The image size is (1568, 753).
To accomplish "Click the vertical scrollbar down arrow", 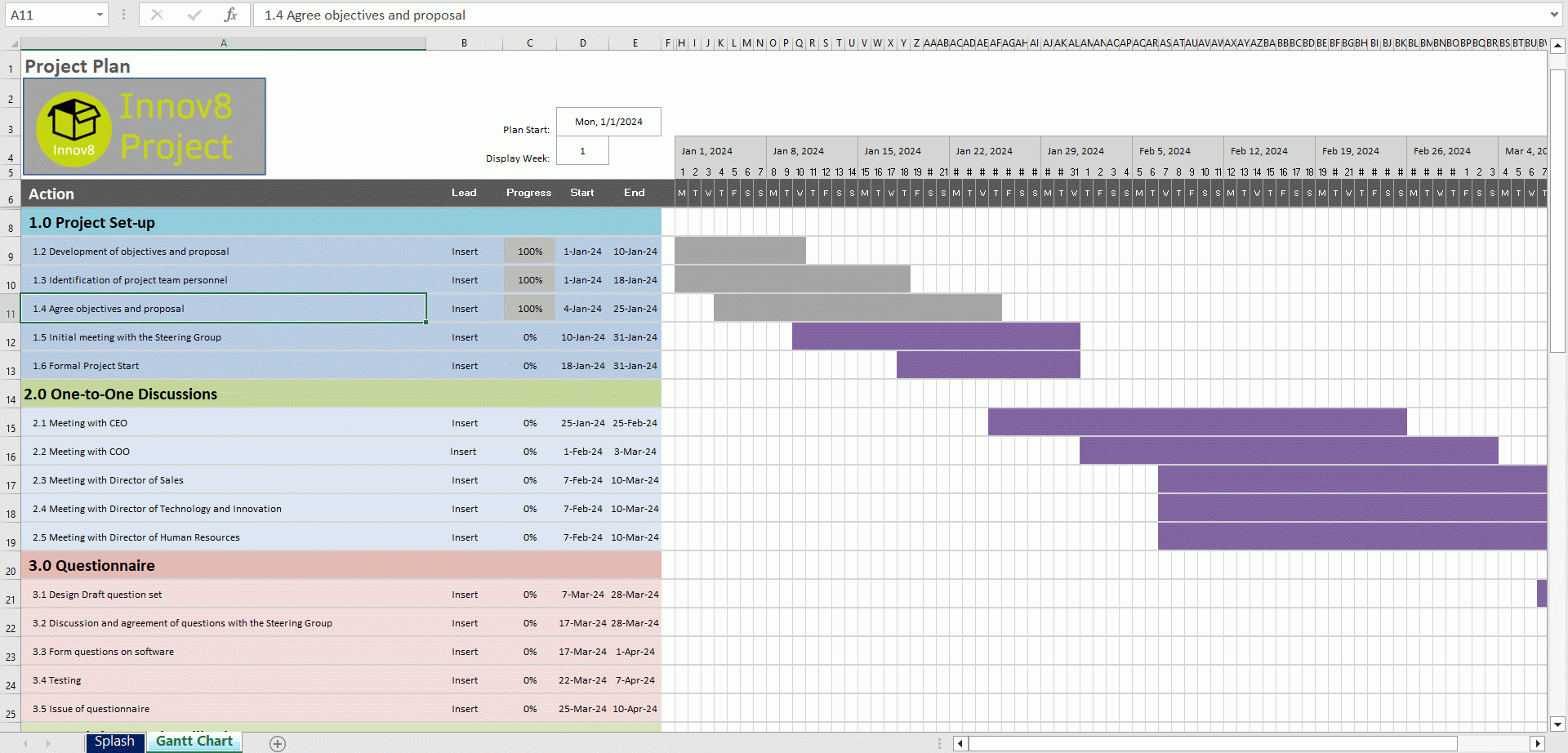I will tap(1557, 724).
